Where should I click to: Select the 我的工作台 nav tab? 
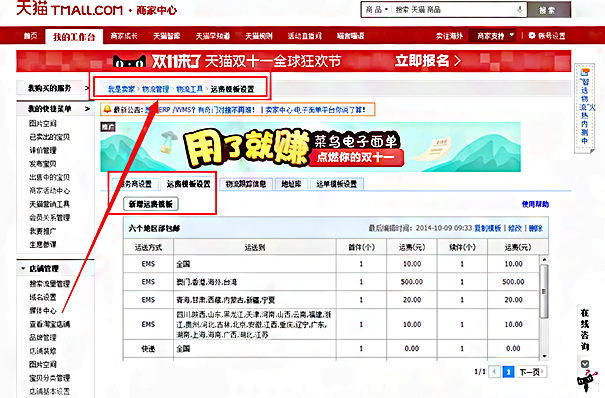click(x=74, y=37)
